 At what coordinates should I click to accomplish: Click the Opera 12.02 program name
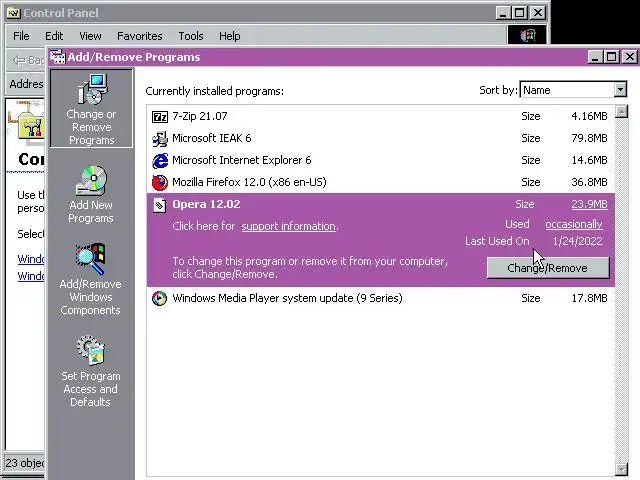[206, 204]
